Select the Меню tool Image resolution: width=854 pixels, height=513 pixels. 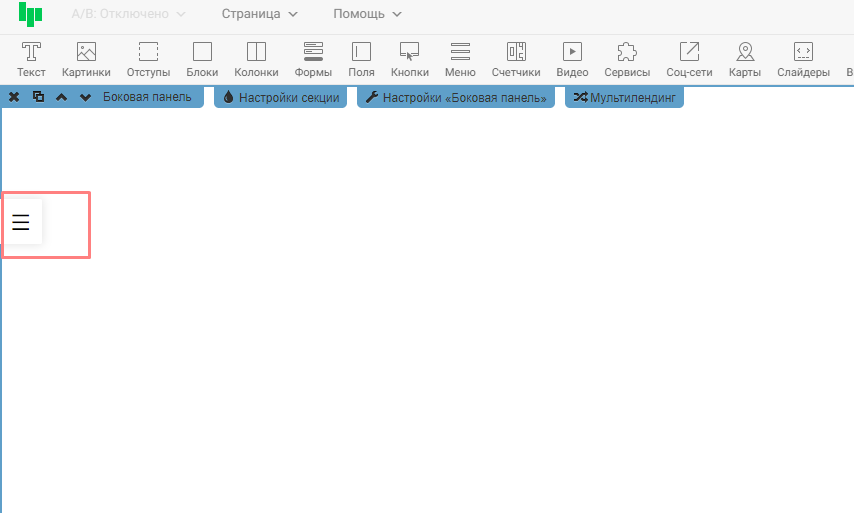[x=460, y=59]
